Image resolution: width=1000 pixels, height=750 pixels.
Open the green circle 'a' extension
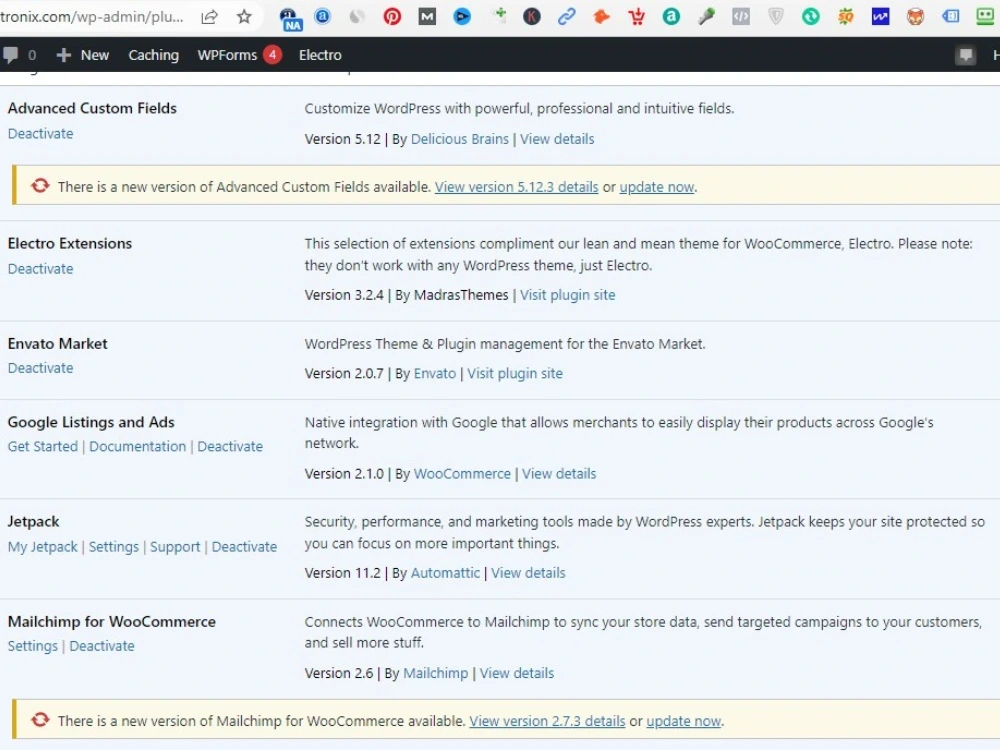(x=671, y=17)
